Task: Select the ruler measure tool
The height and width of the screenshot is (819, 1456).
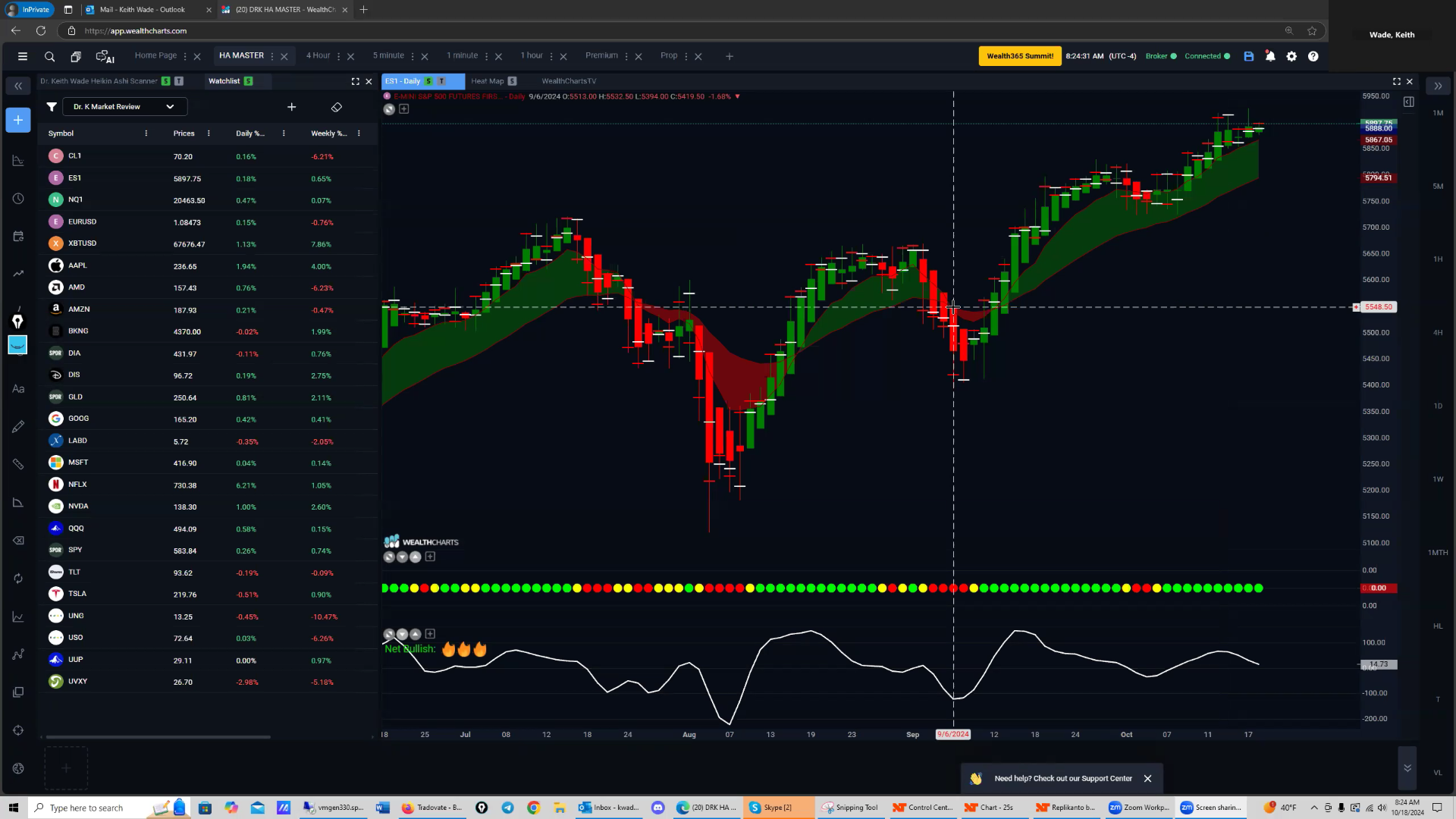Action: tap(18, 464)
